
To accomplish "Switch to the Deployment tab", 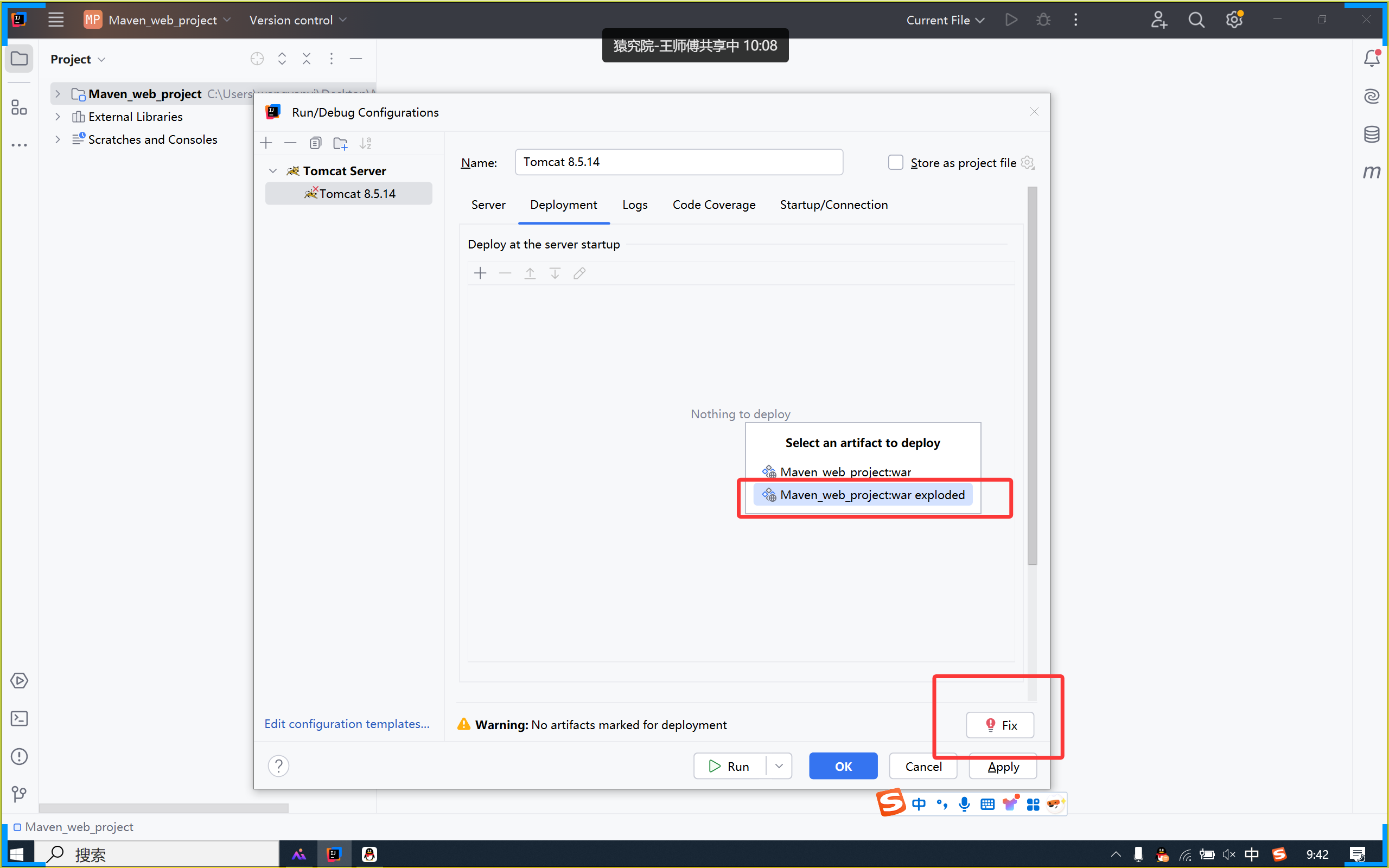I will (564, 205).
